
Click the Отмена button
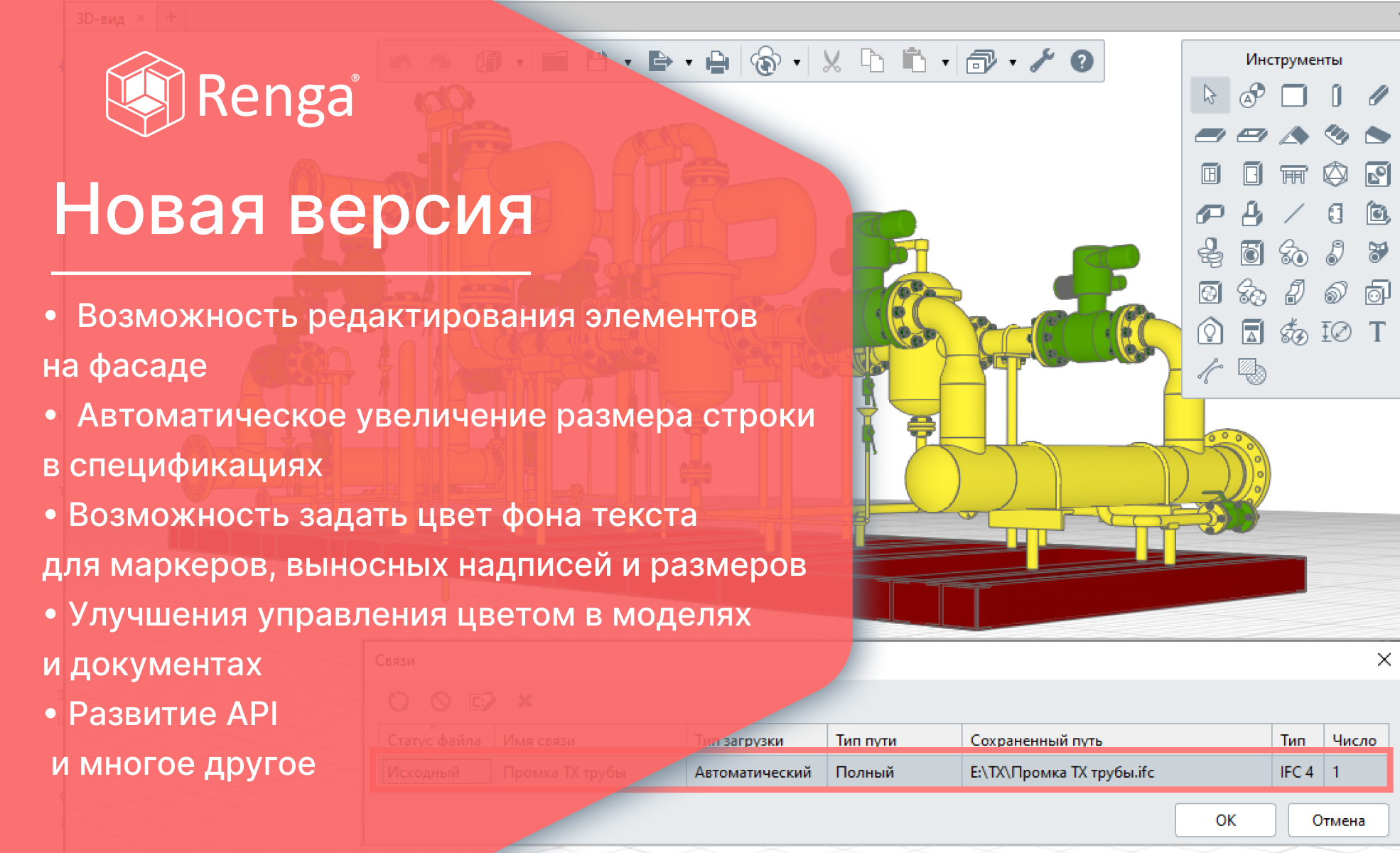1337,820
